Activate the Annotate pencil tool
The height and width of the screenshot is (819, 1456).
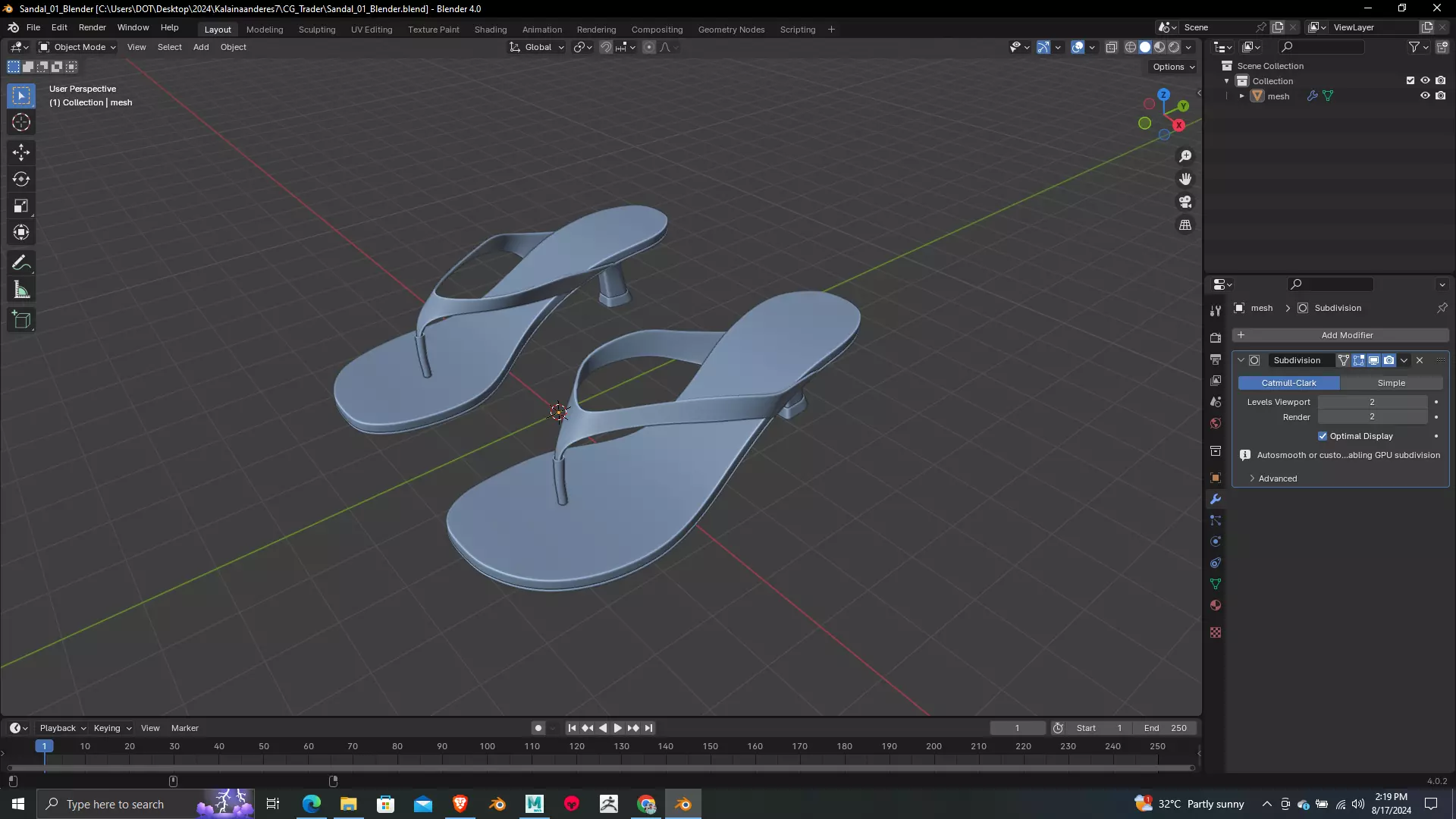(x=21, y=263)
